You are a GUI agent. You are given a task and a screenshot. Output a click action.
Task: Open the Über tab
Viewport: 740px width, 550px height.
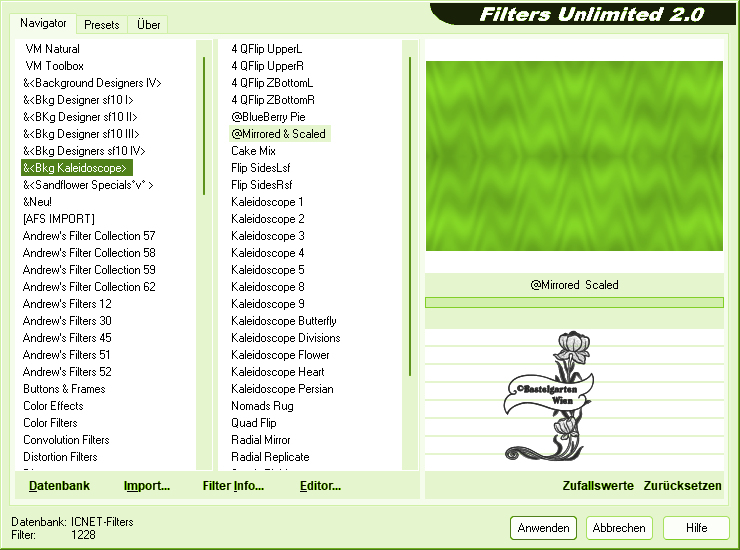pos(148,25)
